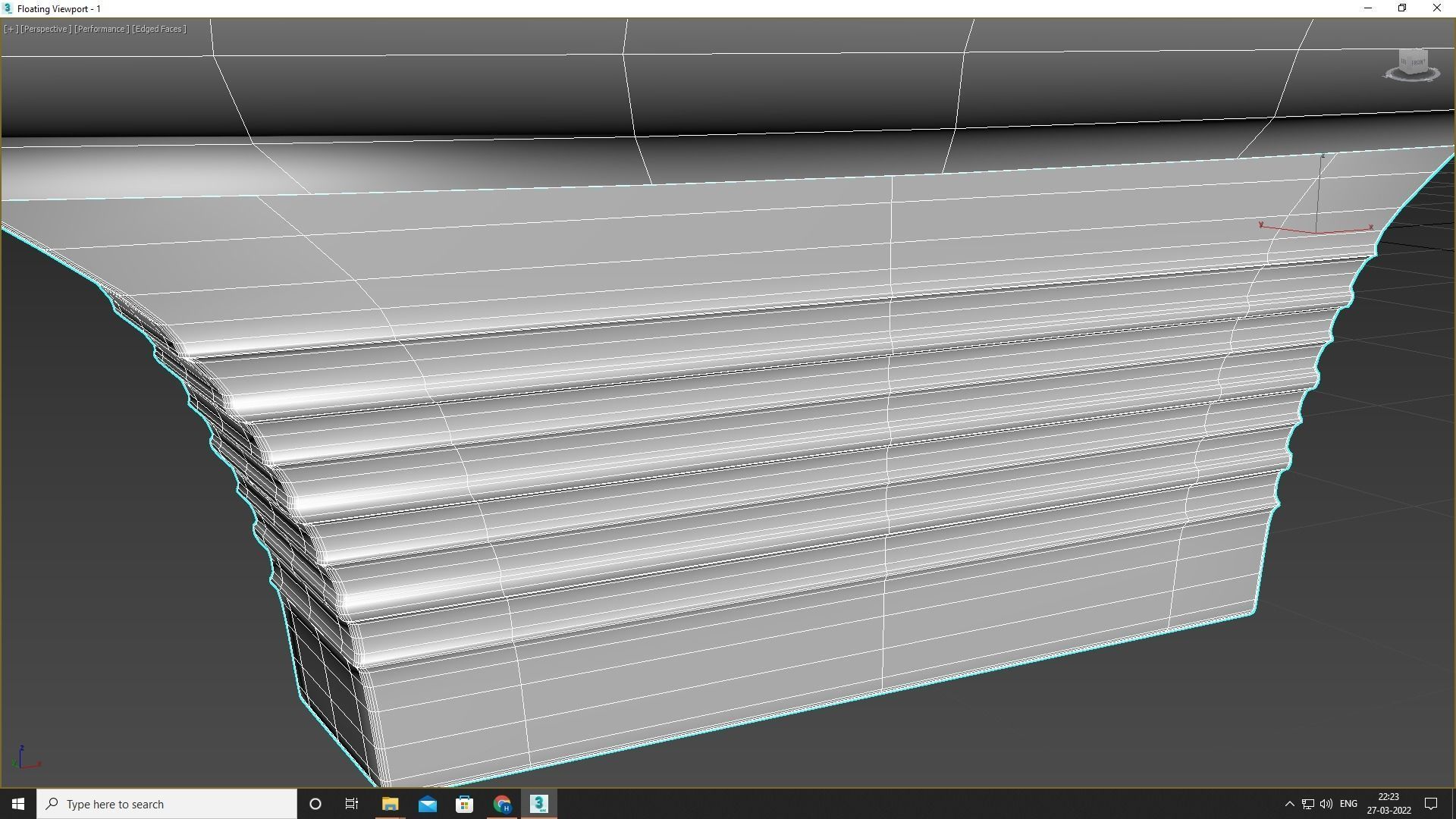
Task: Click the ENG language indicator
Action: pos(1348,804)
